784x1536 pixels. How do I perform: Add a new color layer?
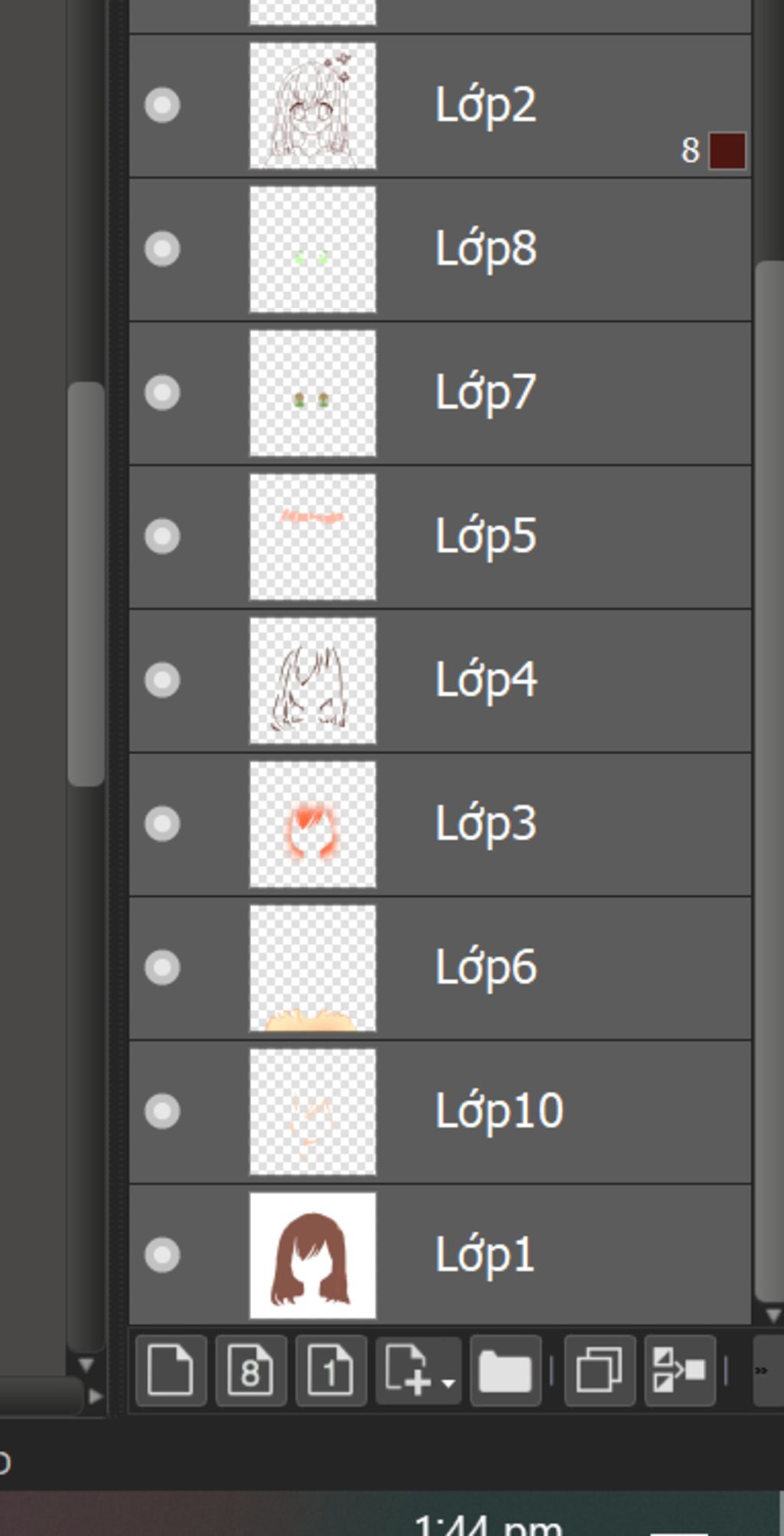(171, 1371)
